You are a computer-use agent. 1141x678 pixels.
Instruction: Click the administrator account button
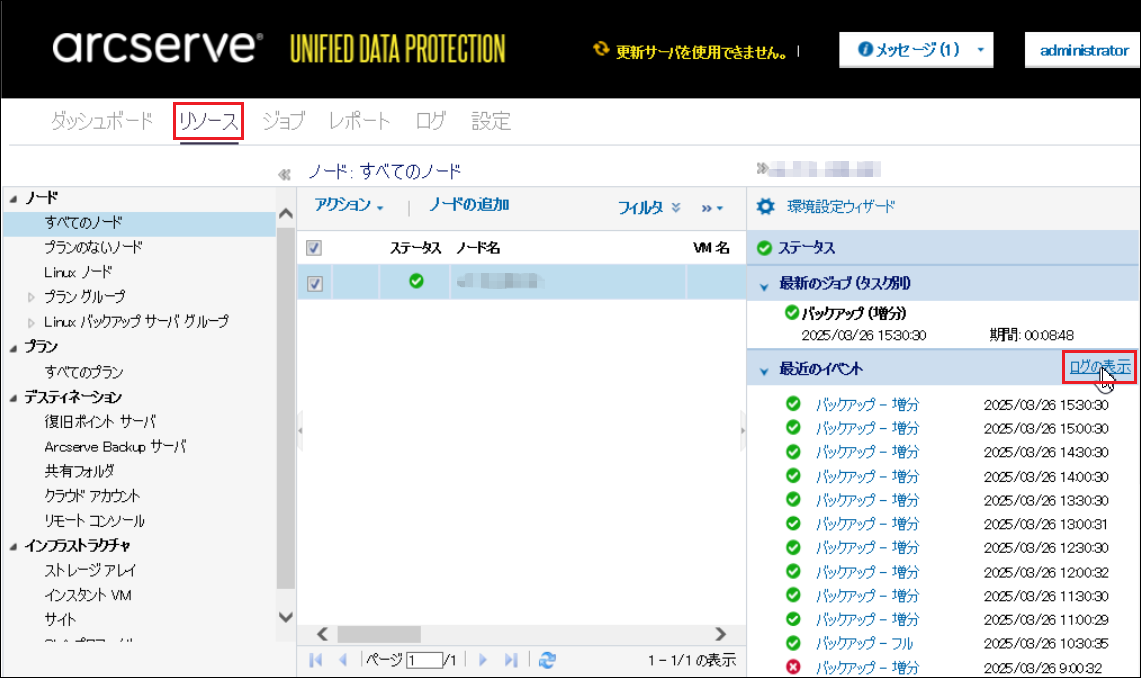coord(1084,50)
